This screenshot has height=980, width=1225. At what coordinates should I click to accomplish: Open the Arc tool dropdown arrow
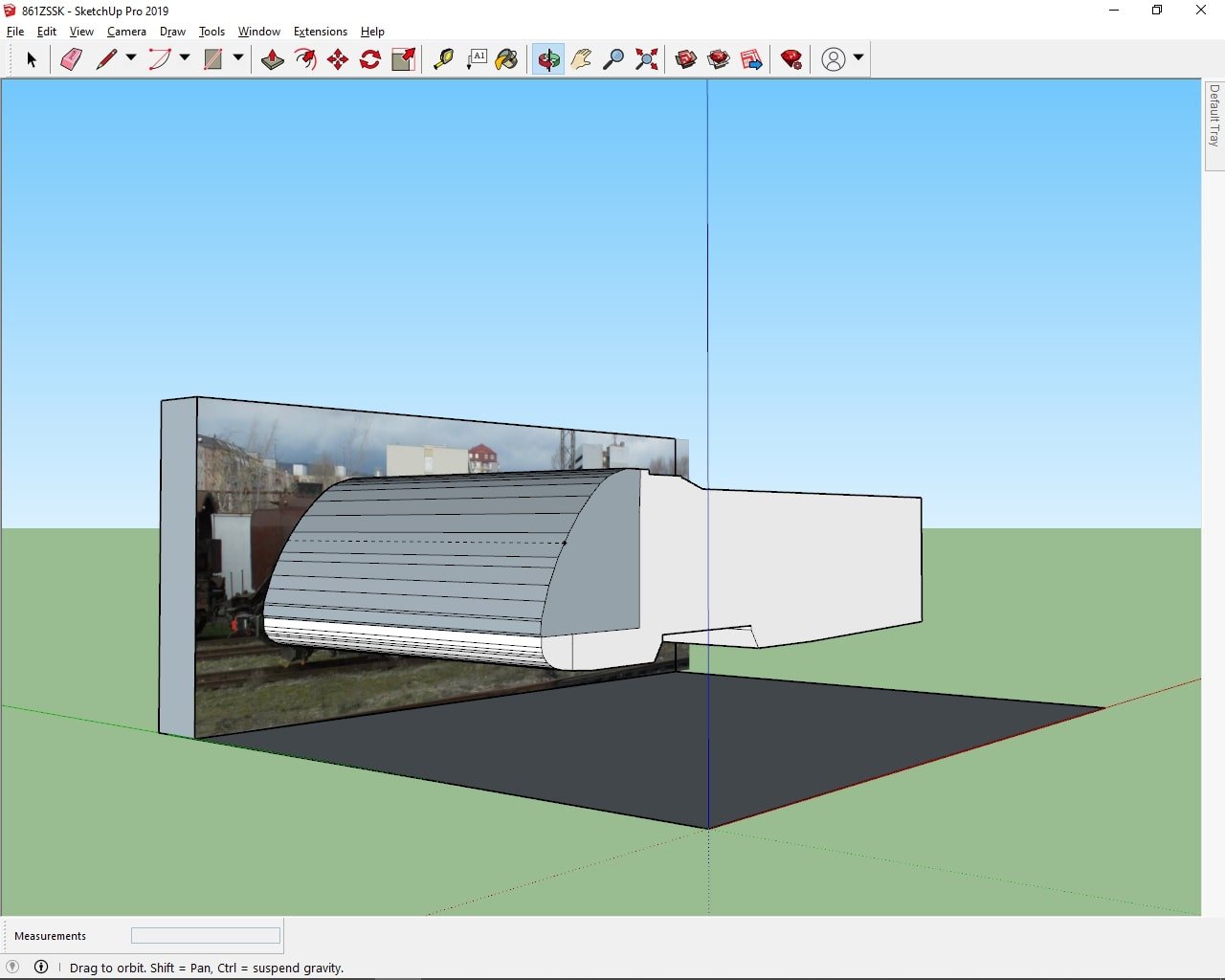pyautogui.click(x=185, y=58)
